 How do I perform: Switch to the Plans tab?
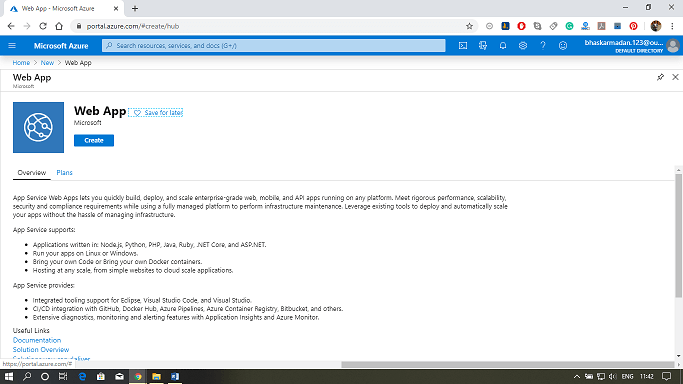pos(64,173)
